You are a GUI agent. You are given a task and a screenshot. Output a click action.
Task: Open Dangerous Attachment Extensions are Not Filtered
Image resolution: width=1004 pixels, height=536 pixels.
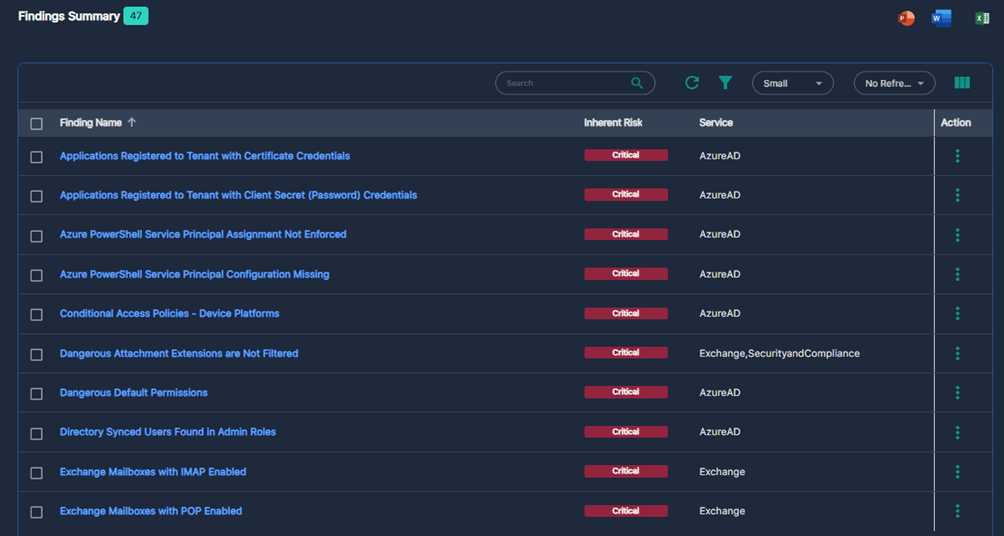pyautogui.click(x=179, y=354)
